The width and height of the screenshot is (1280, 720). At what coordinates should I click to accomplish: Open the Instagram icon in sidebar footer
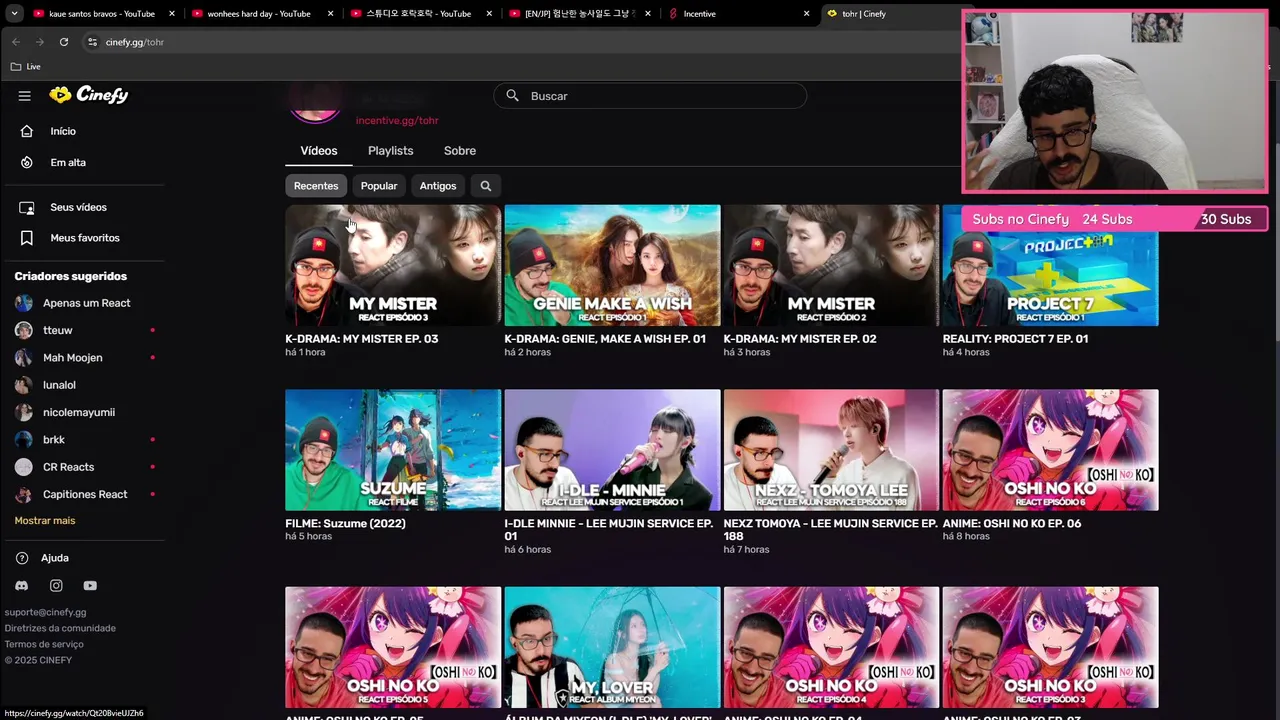point(56,586)
